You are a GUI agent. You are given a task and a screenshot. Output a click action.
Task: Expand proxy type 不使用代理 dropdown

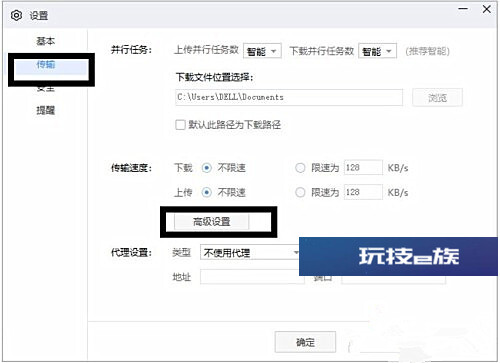click(x=250, y=253)
